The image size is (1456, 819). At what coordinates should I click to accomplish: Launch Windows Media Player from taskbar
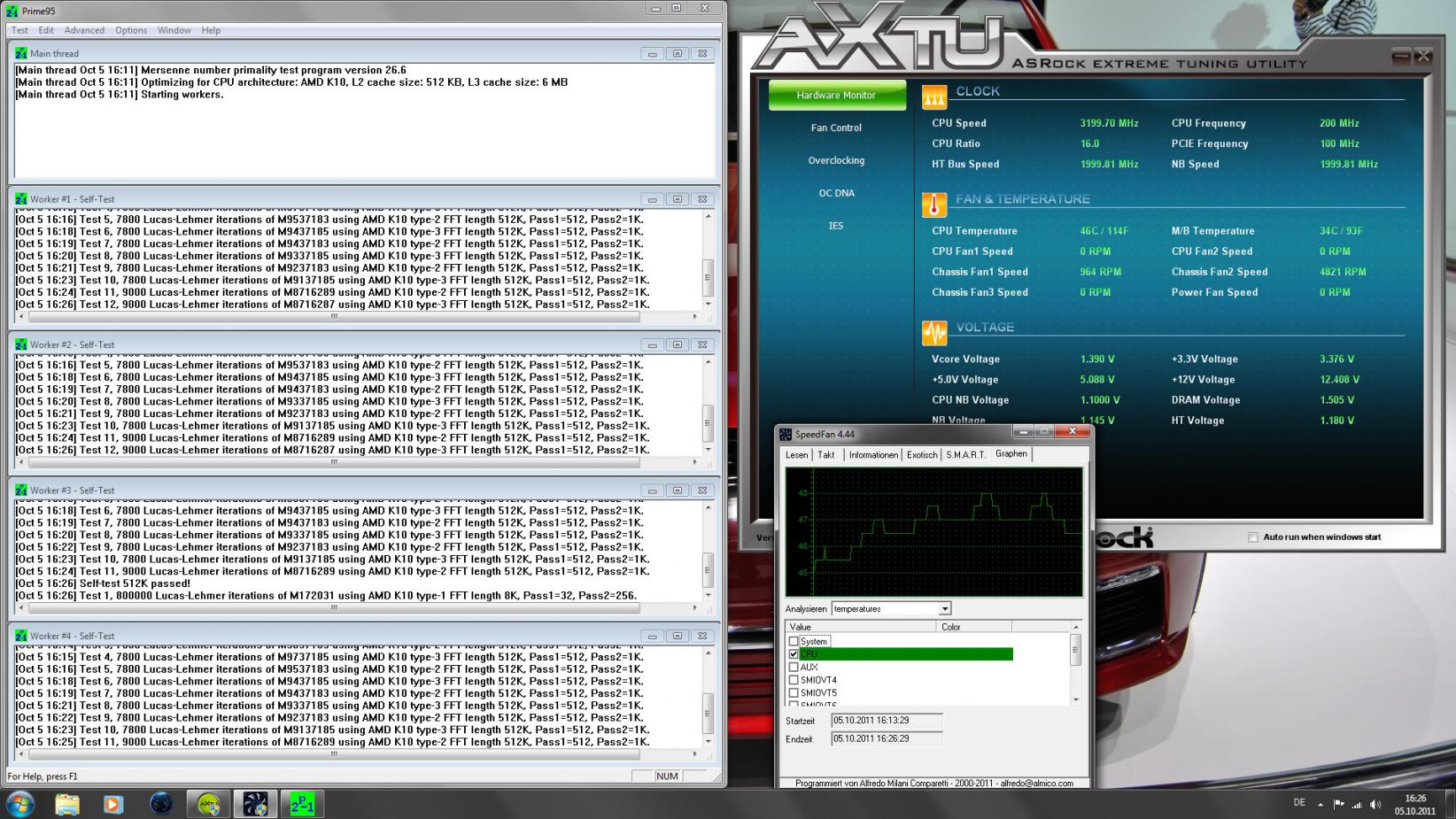[x=113, y=804]
